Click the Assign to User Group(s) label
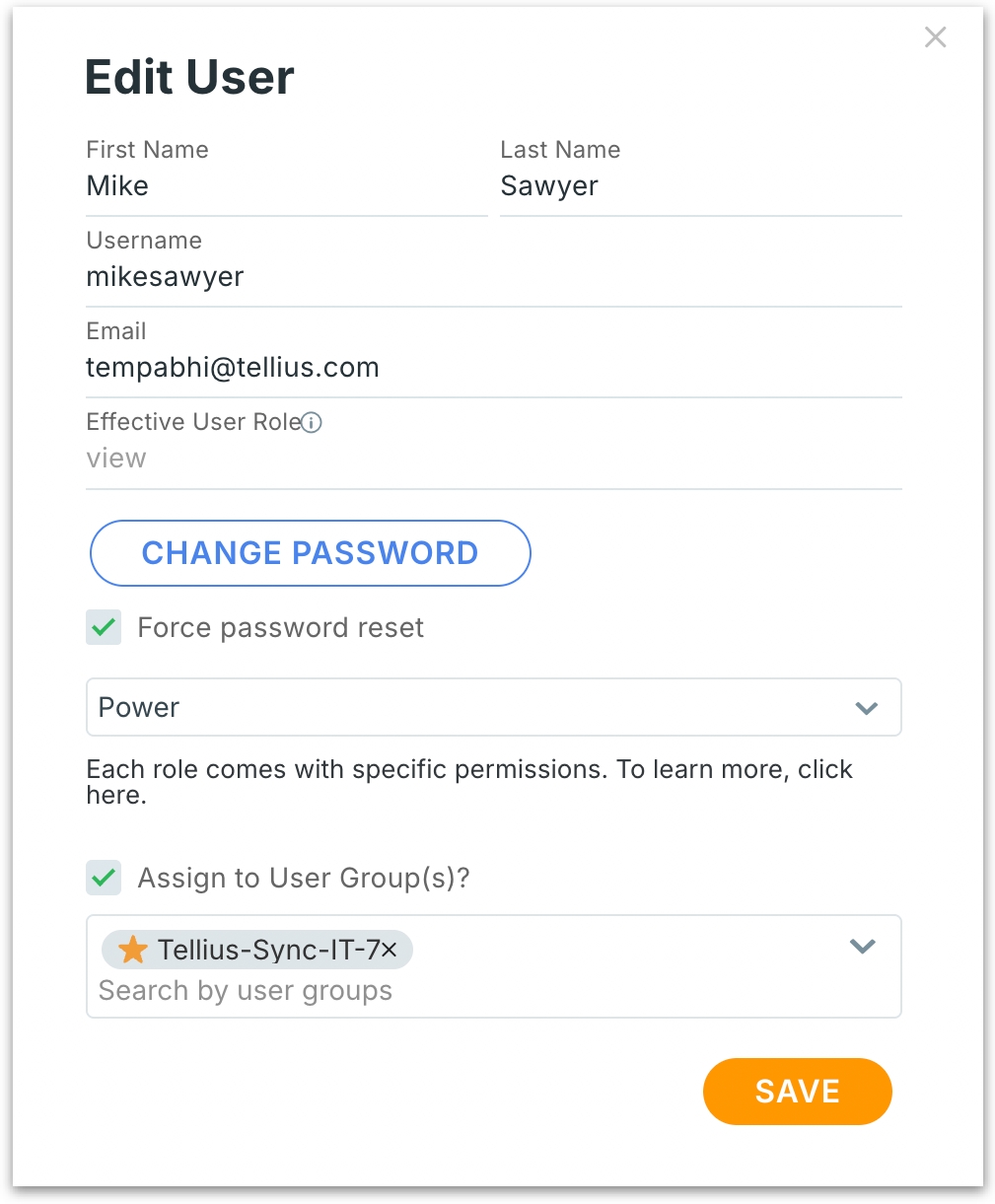The height and width of the screenshot is (1204, 995). tap(304, 878)
